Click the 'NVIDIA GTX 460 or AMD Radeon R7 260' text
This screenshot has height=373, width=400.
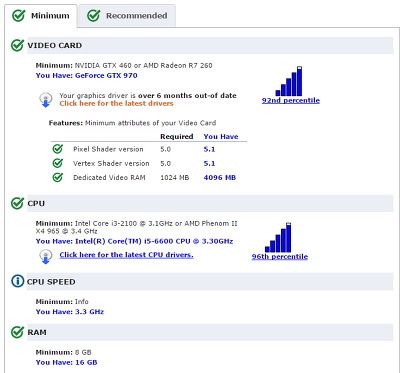point(143,65)
